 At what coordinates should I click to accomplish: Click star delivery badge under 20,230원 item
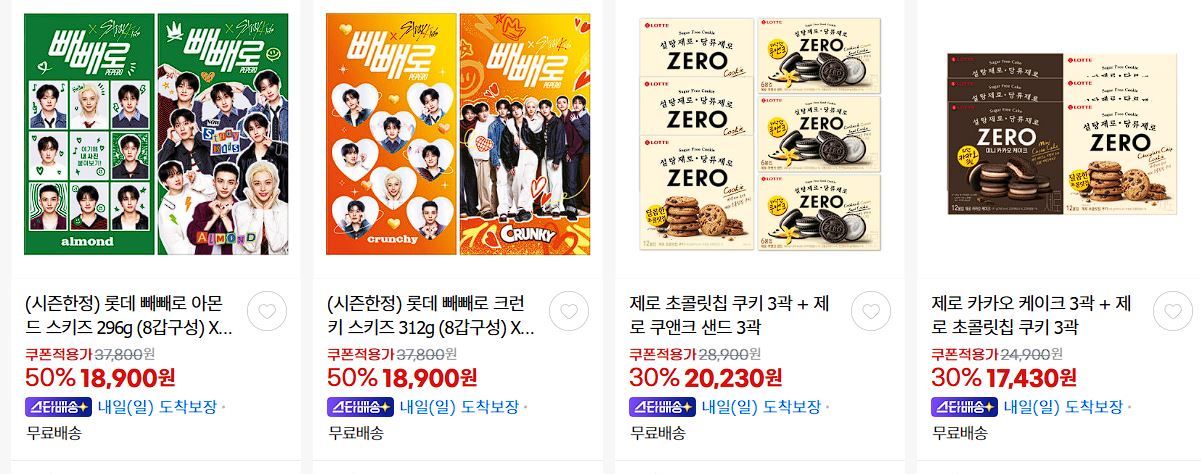click(663, 407)
